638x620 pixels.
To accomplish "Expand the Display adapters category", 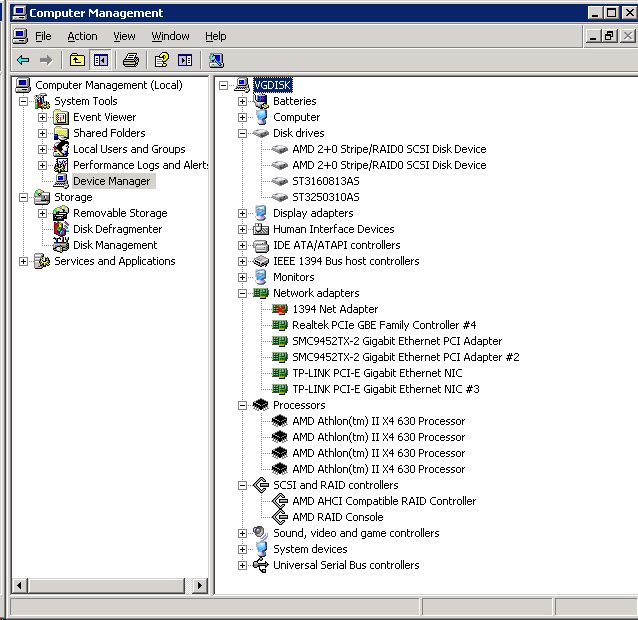I will point(243,214).
